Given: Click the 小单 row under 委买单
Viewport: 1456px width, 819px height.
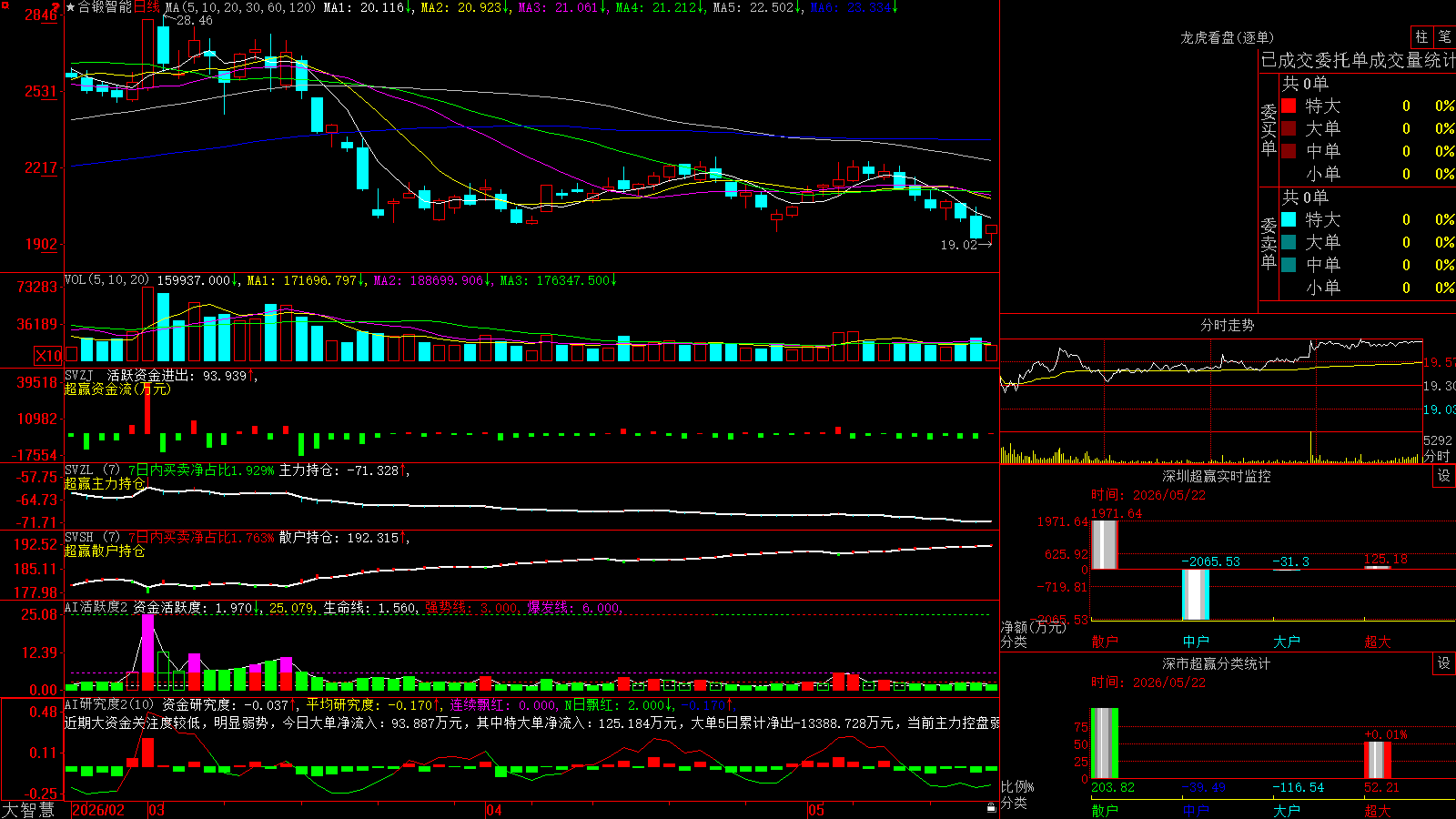Looking at the screenshot, I should pos(1368,174).
